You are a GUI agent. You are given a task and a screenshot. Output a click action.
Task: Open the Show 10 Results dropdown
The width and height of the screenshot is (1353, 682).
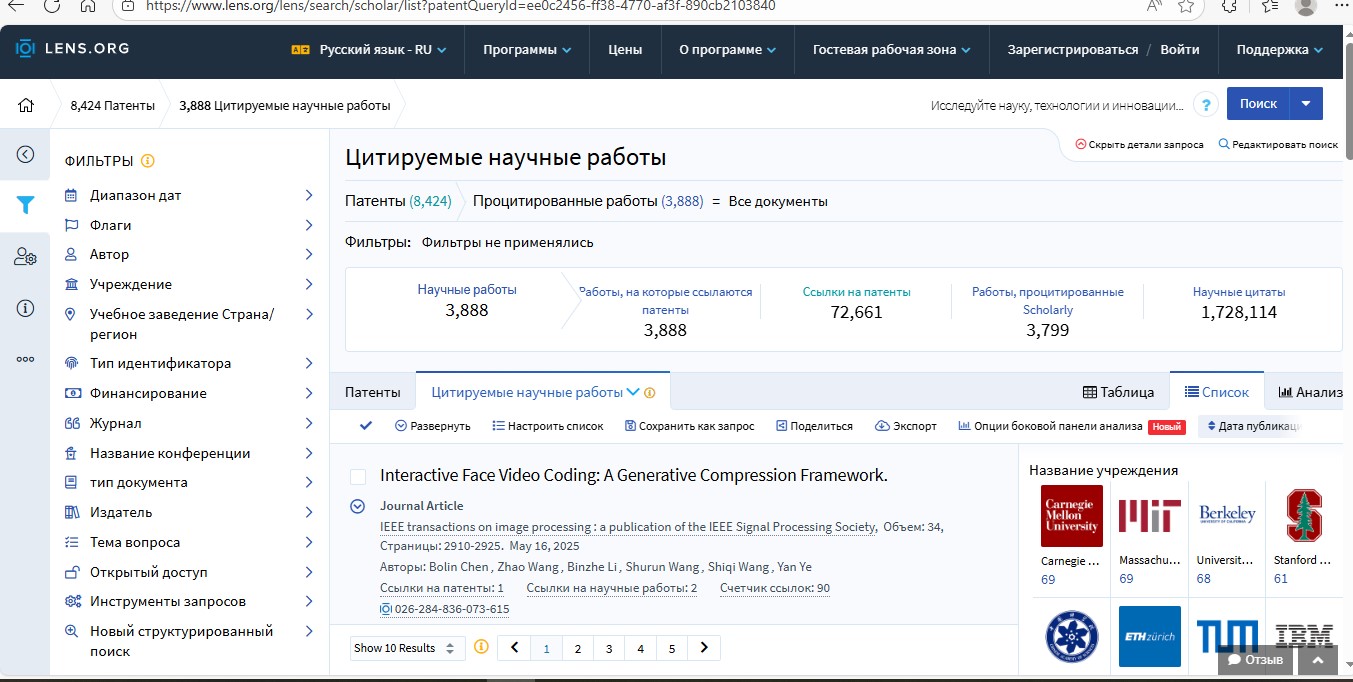coord(407,648)
